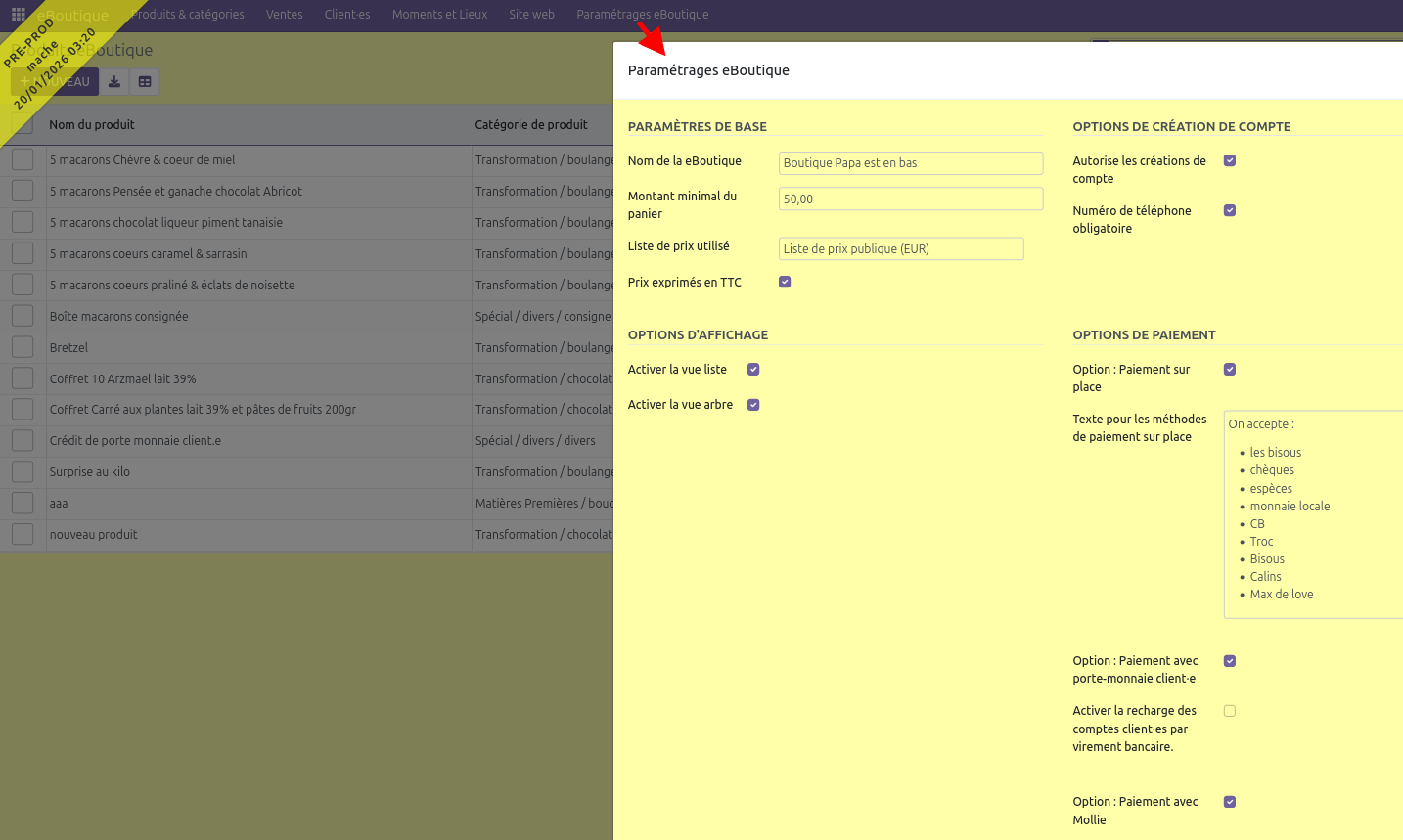This screenshot has height=840, width=1403.
Task: Tick the select-all checkbox in the table header
Action: 23,124
